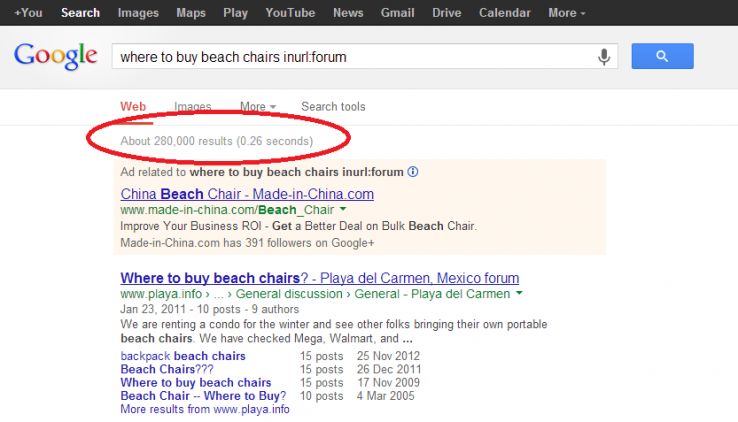
Task: Click the blue magnifier search button
Action: (x=662, y=57)
